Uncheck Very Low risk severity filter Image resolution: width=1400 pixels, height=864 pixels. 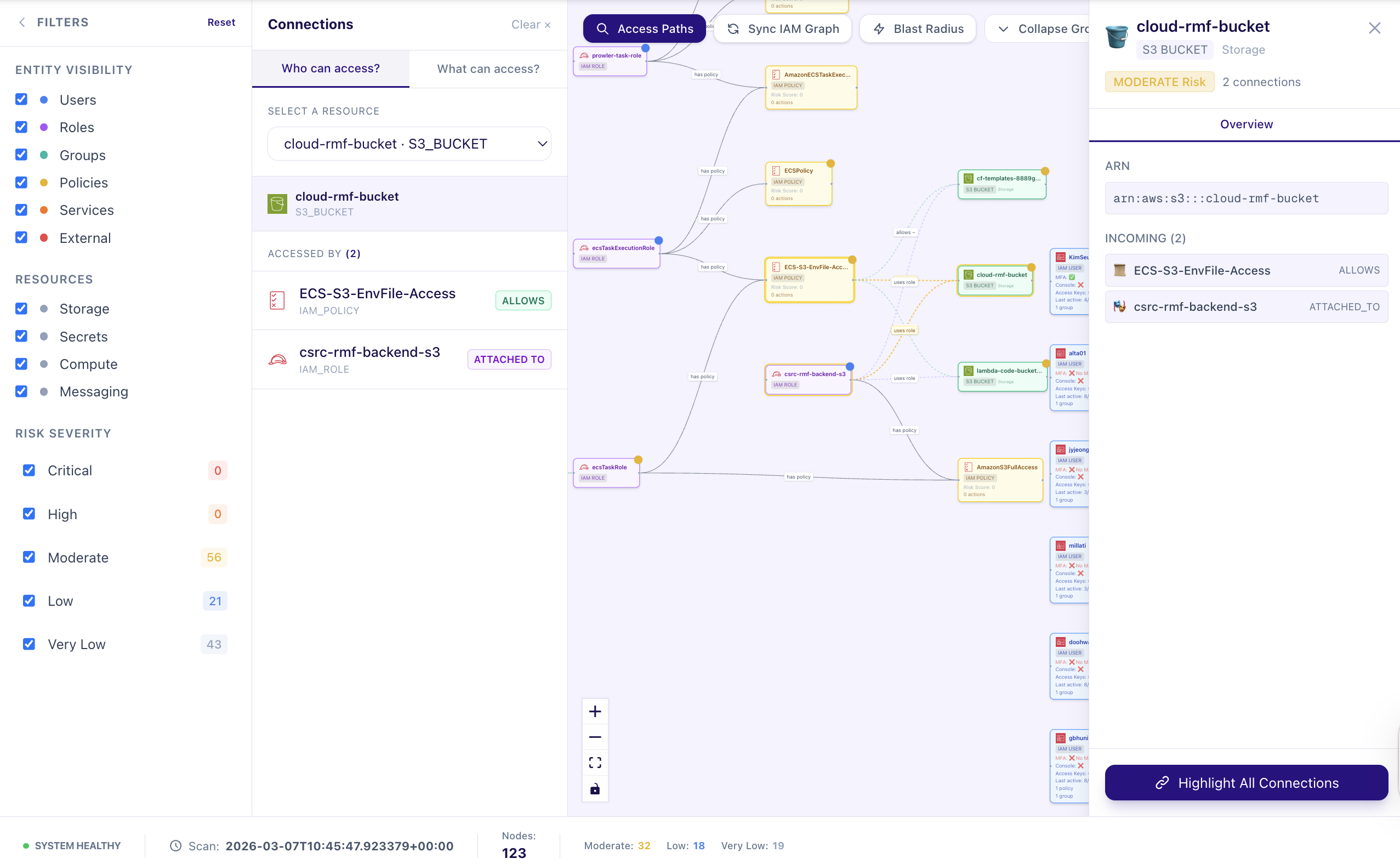point(29,644)
